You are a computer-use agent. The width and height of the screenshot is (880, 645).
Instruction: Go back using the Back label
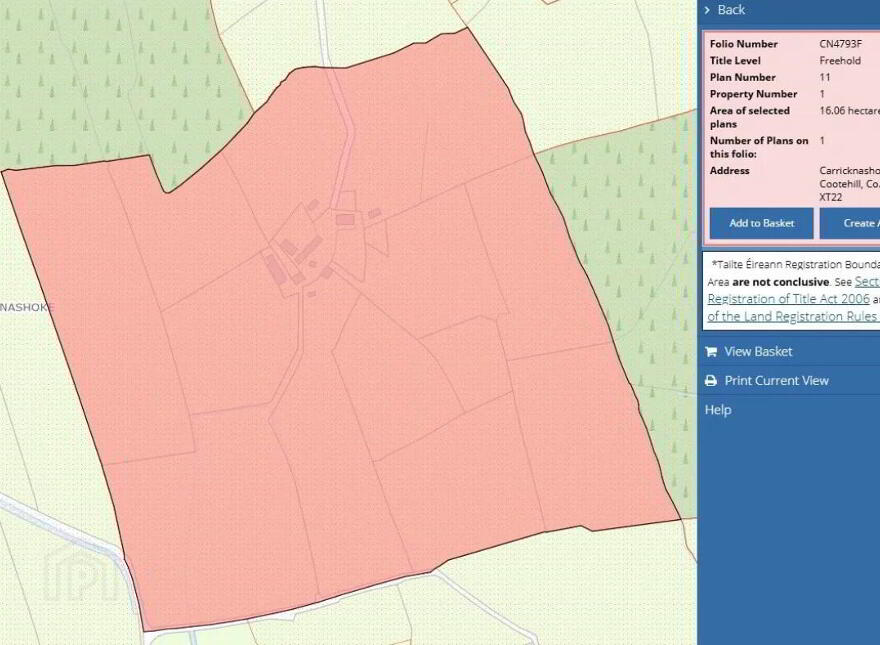(x=731, y=10)
